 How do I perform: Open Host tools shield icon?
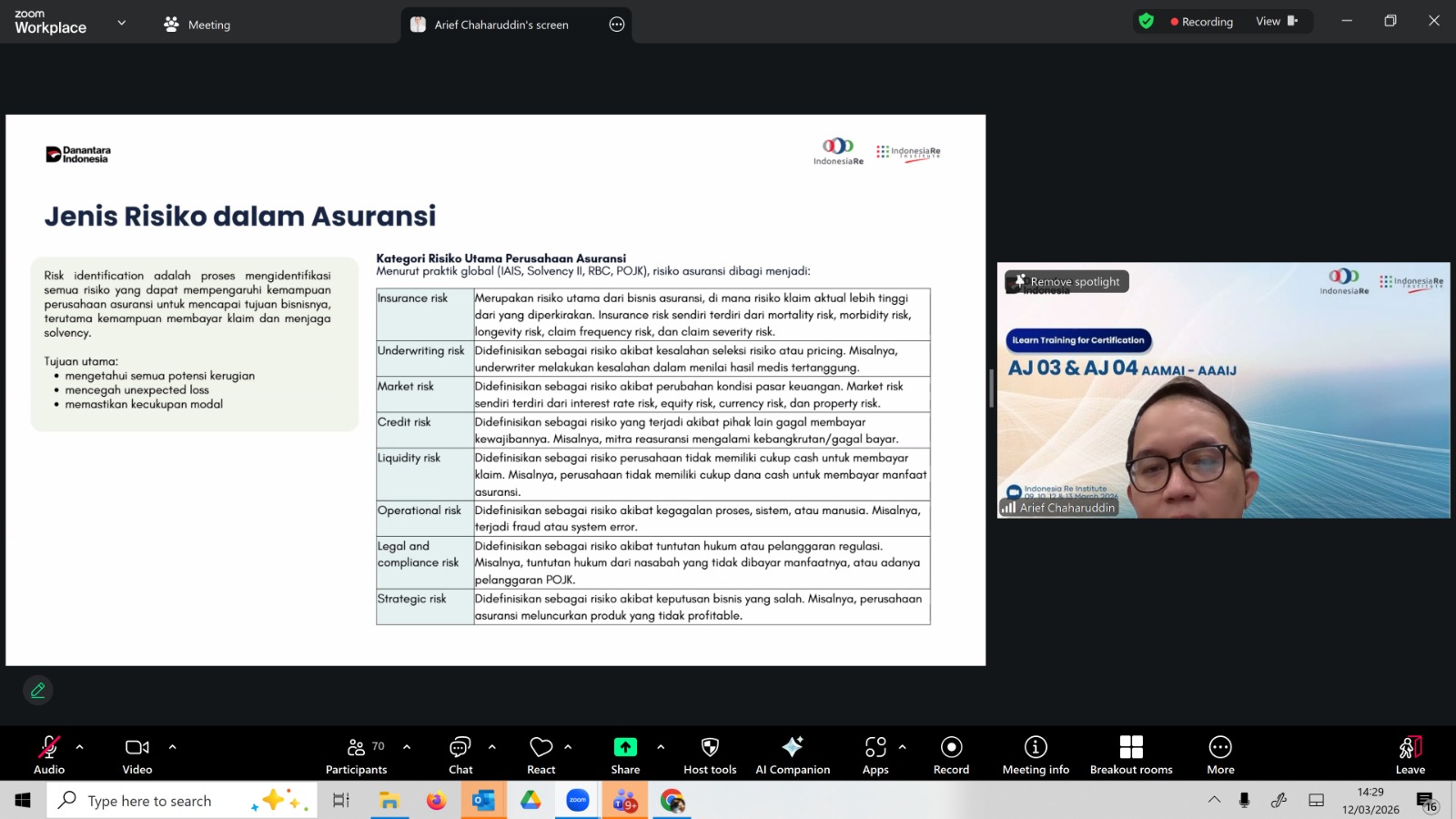pyautogui.click(x=710, y=755)
